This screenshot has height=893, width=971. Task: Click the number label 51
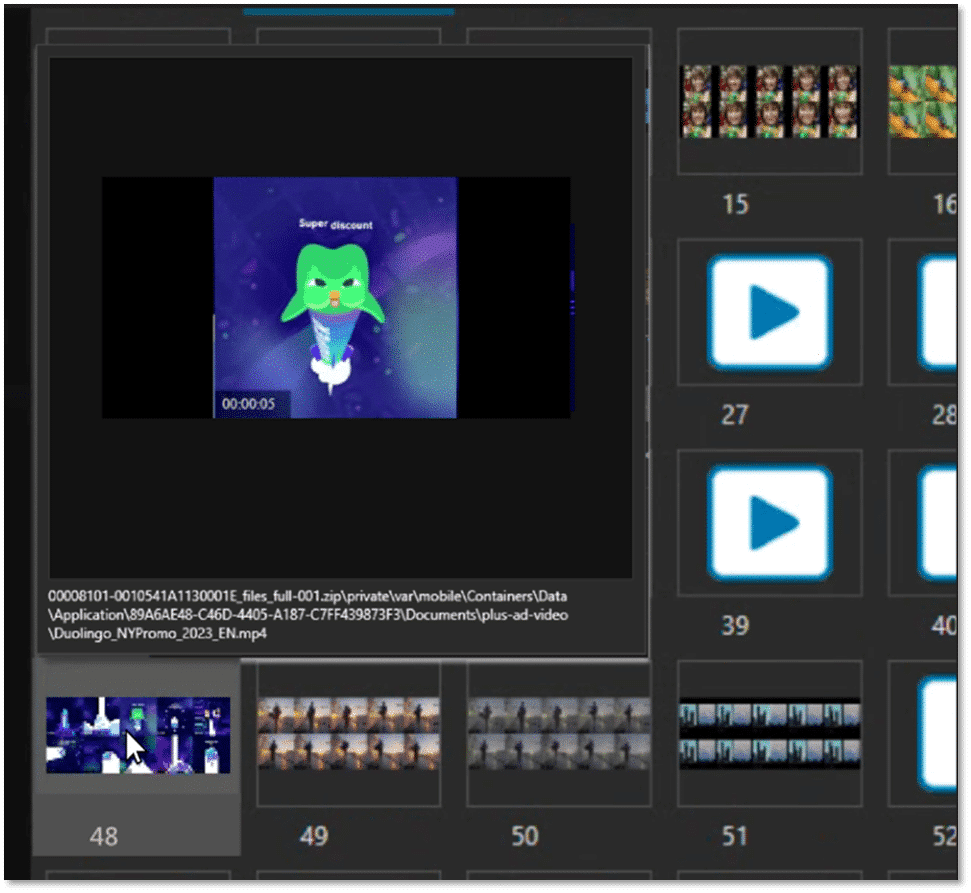[x=735, y=836]
